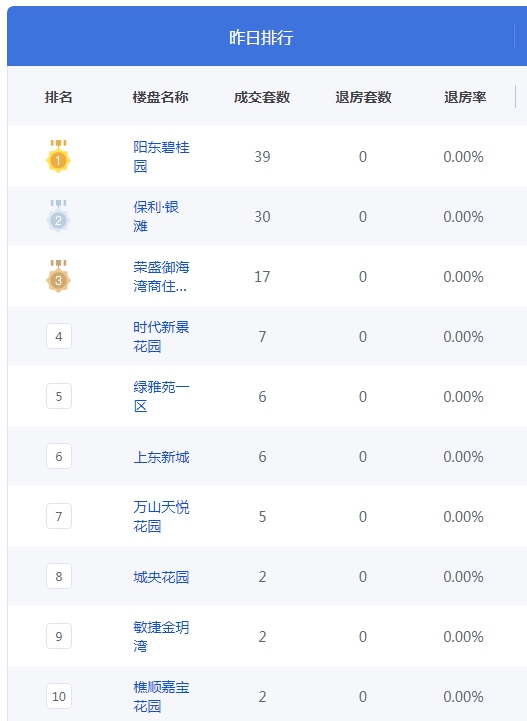Click the 退房率 column header

point(465,97)
